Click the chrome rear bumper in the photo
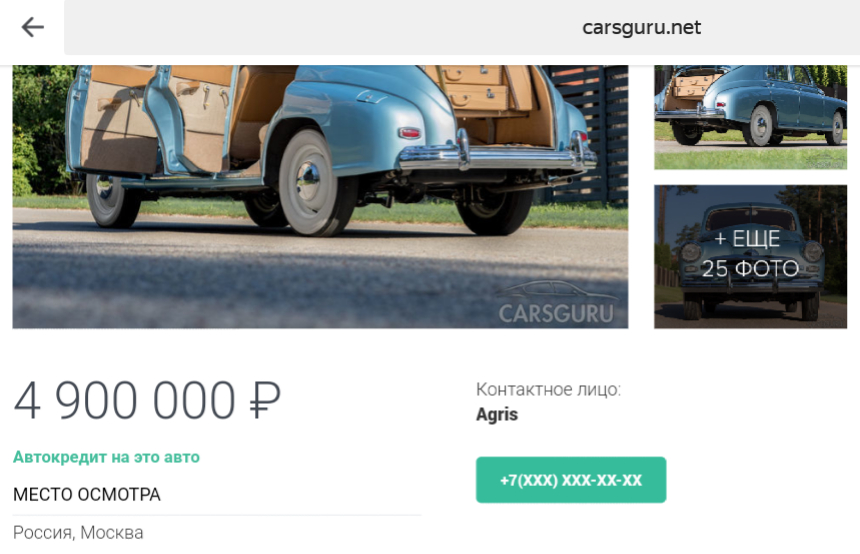The image size is (860, 554). pos(498,156)
